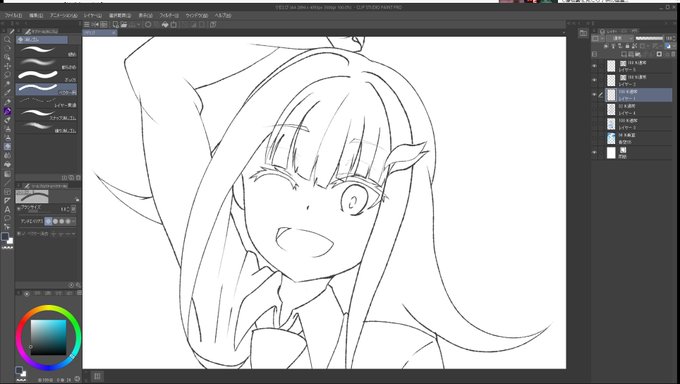Open the layer blend mode 通常 dropdown
This screenshot has height=384, width=680.
coord(620,39)
